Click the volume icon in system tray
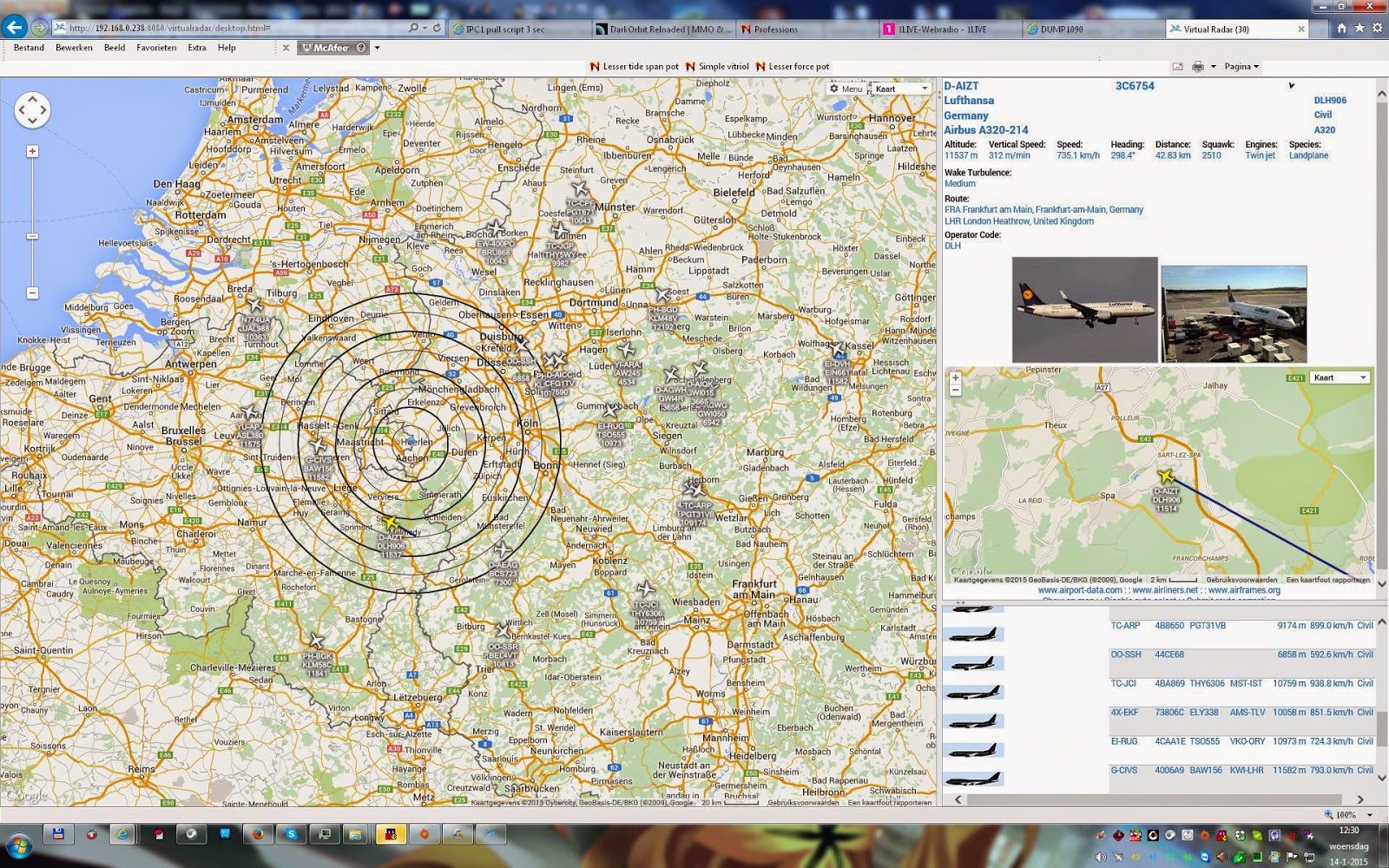The height and width of the screenshot is (868, 1389). [x=1101, y=857]
